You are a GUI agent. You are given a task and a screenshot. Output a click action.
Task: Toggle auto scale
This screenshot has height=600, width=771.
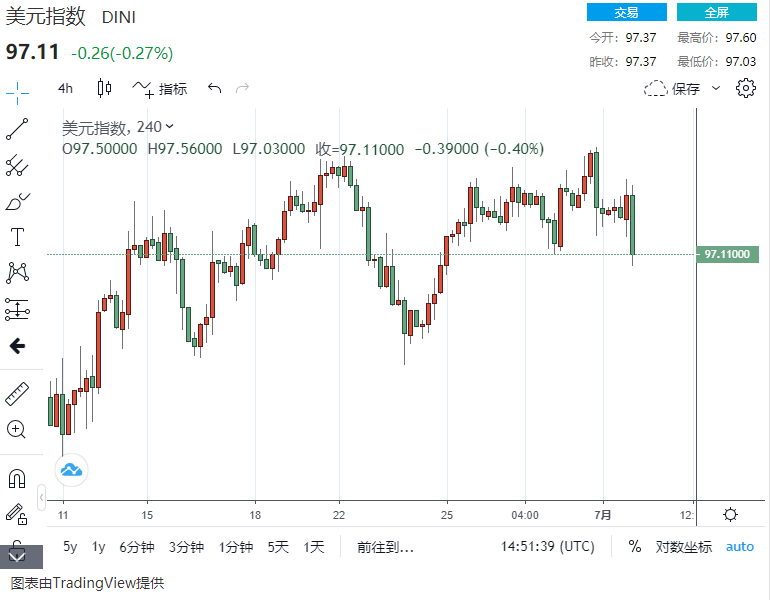[x=740, y=547]
